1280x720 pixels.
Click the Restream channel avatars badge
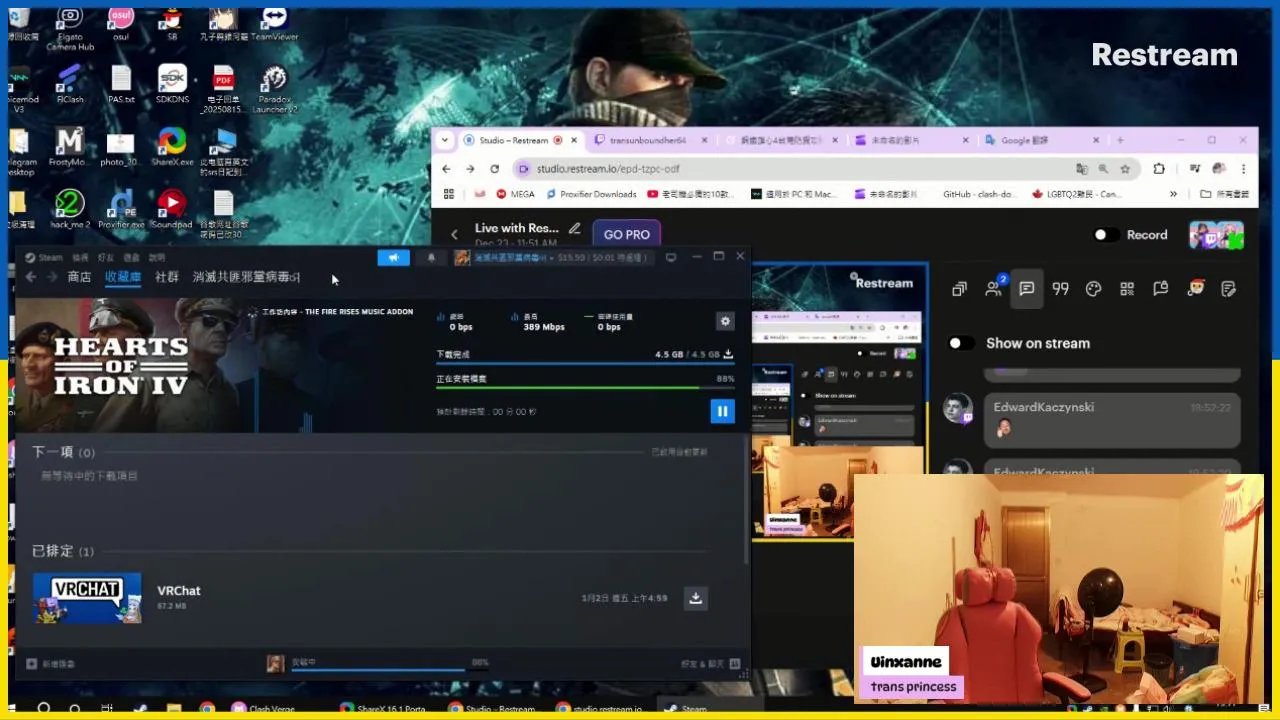click(1216, 235)
